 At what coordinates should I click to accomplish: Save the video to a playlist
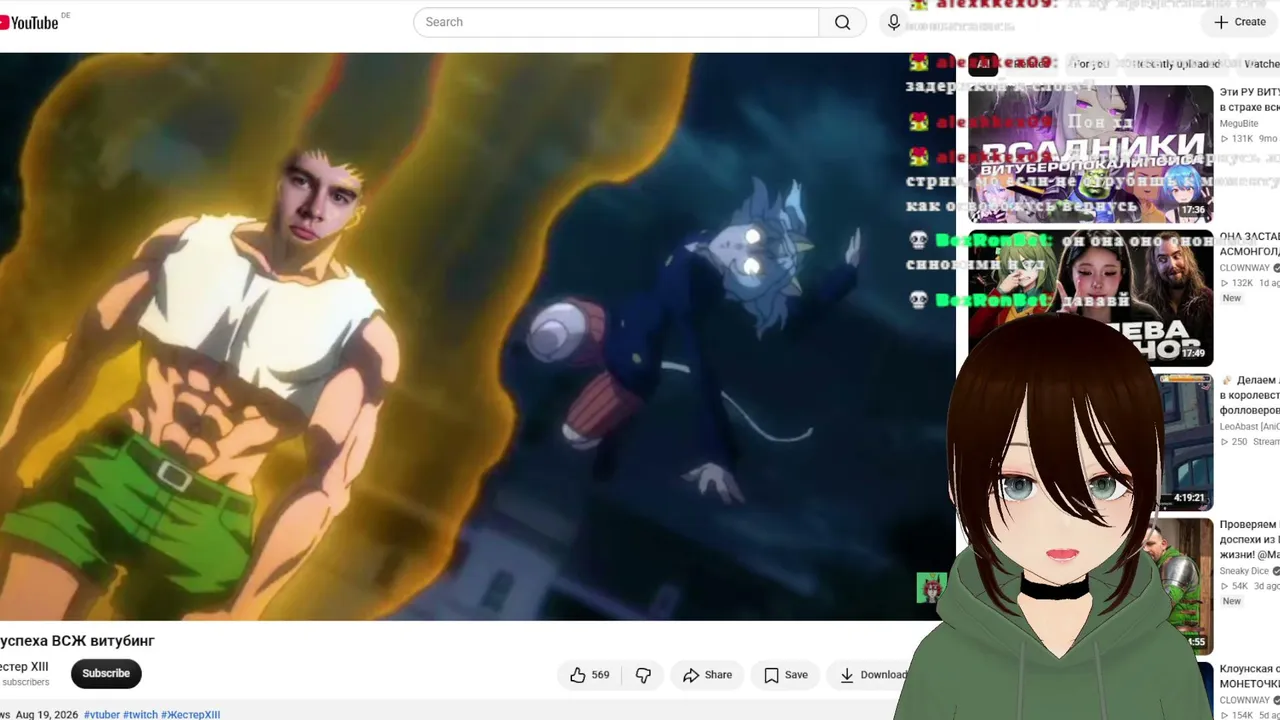[x=786, y=675]
